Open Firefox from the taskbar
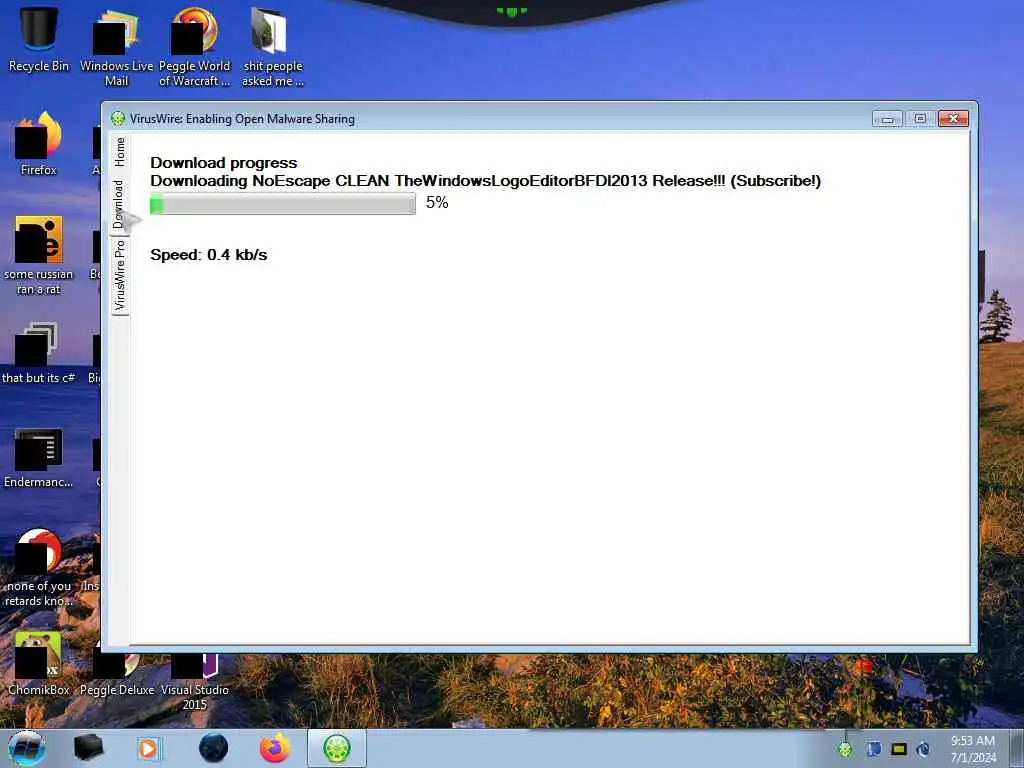This screenshot has height=768, width=1024. [275, 748]
